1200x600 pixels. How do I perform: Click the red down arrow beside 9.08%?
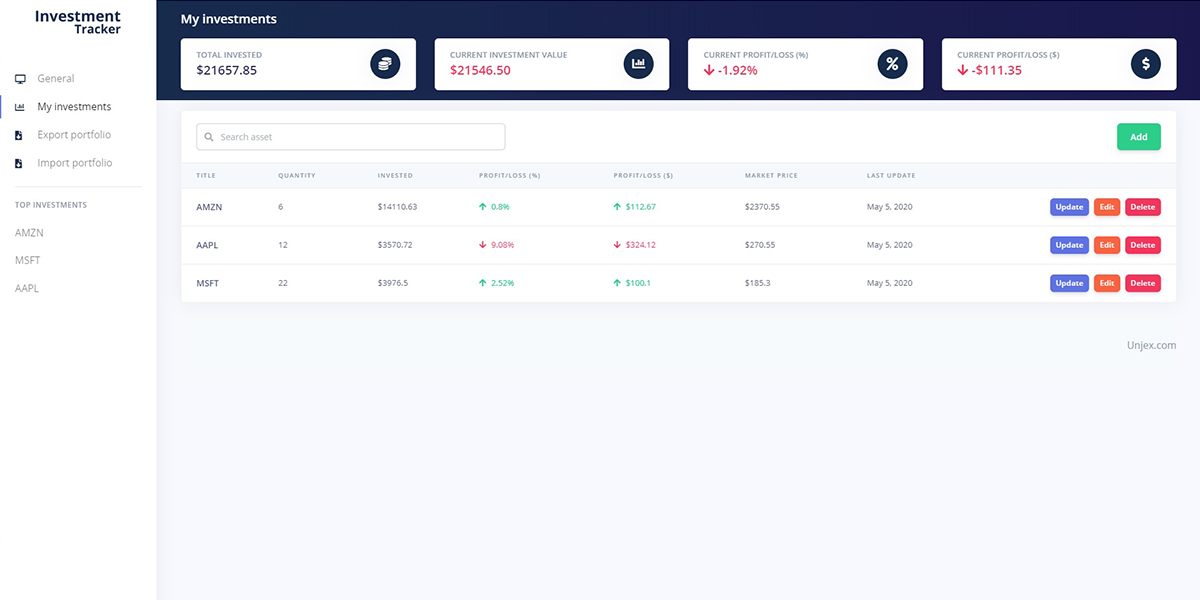(x=483, y=245)
